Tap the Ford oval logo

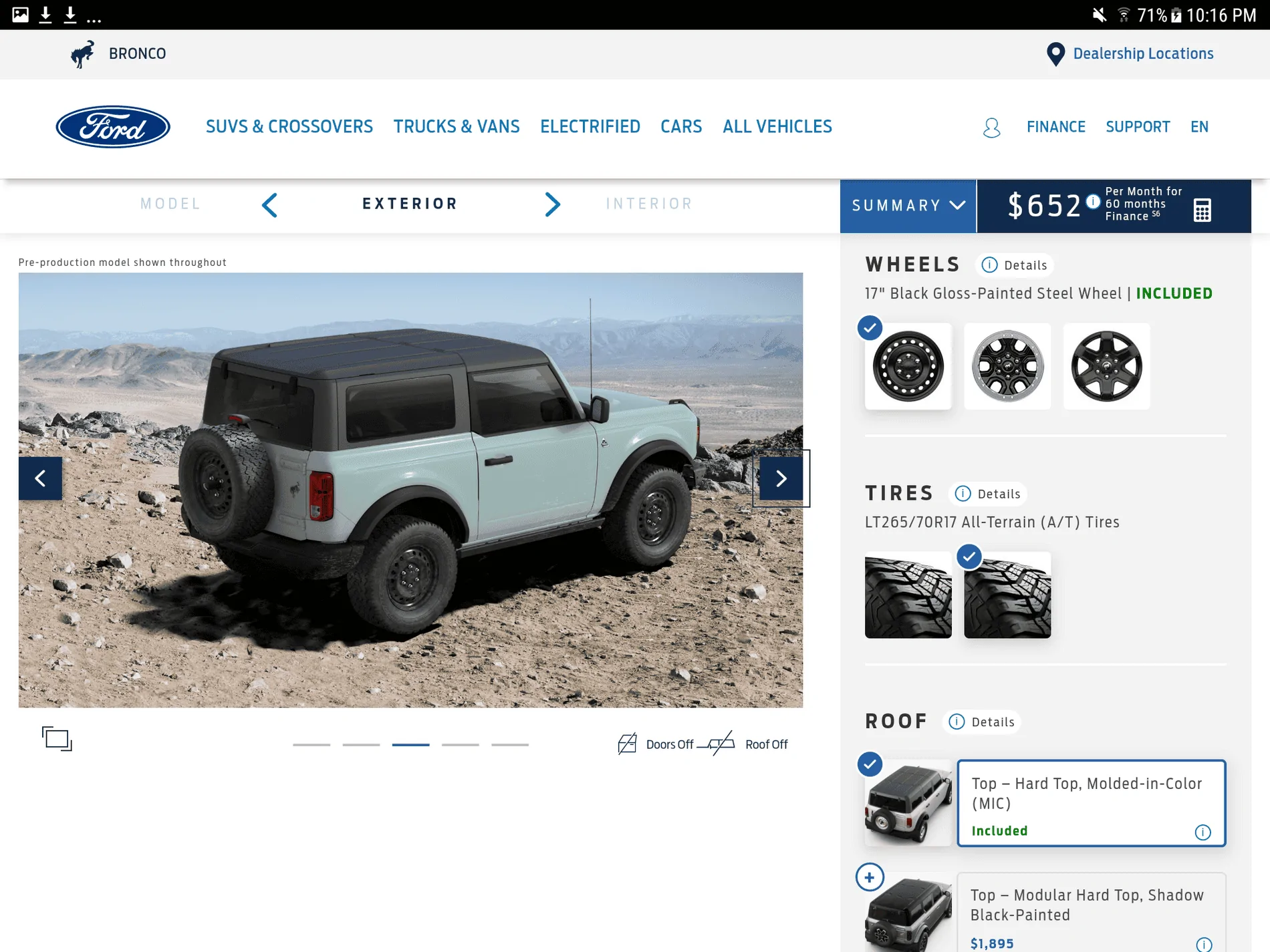(x=113, y=127)
